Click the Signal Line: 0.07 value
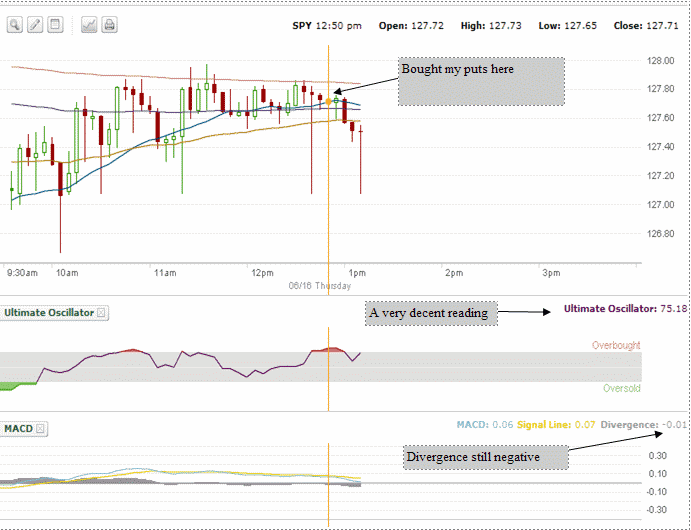691x530 pixels. [556, 425]
